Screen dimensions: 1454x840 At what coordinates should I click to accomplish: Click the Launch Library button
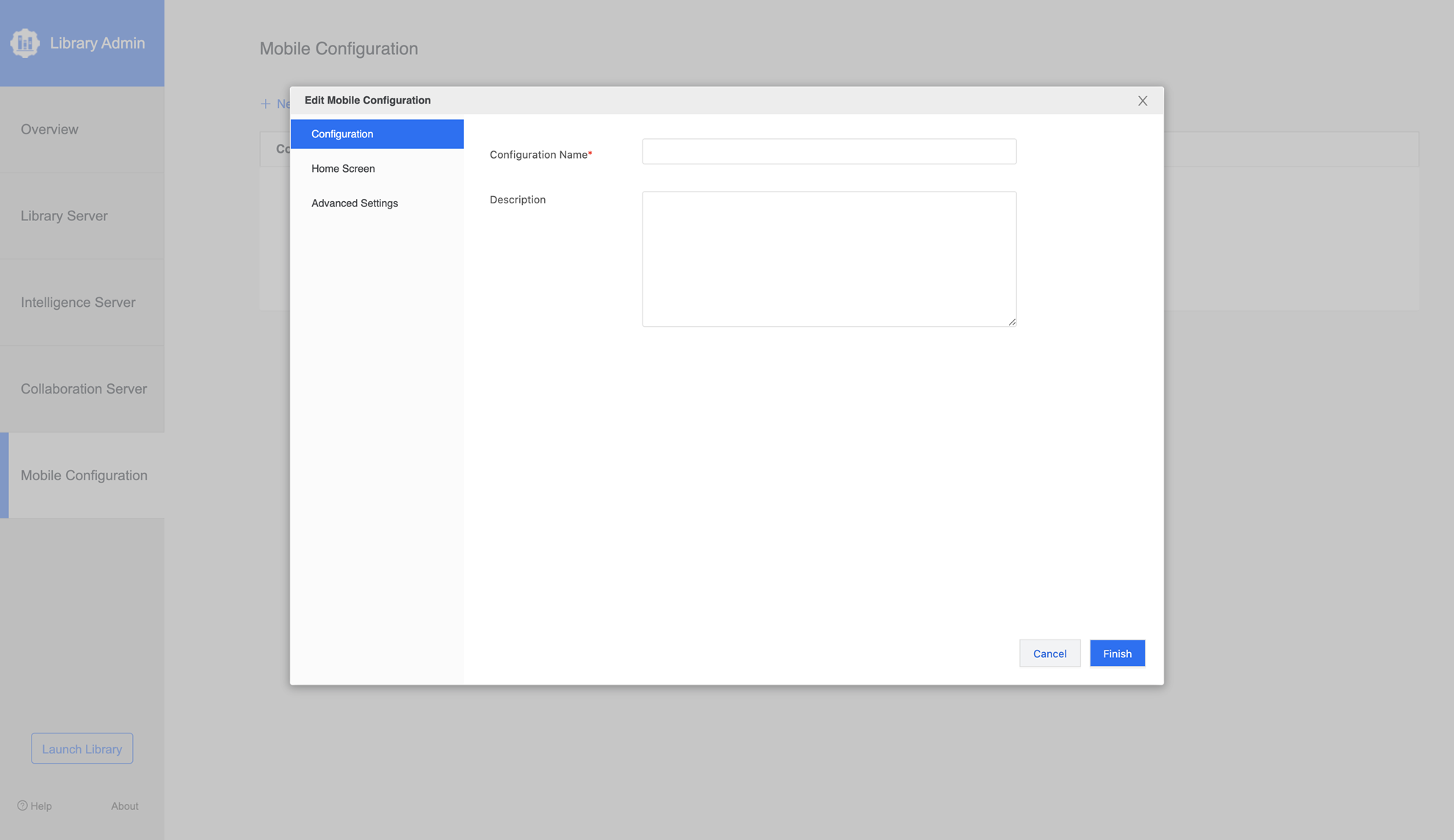pyautogui.click(x=82, y=748)
